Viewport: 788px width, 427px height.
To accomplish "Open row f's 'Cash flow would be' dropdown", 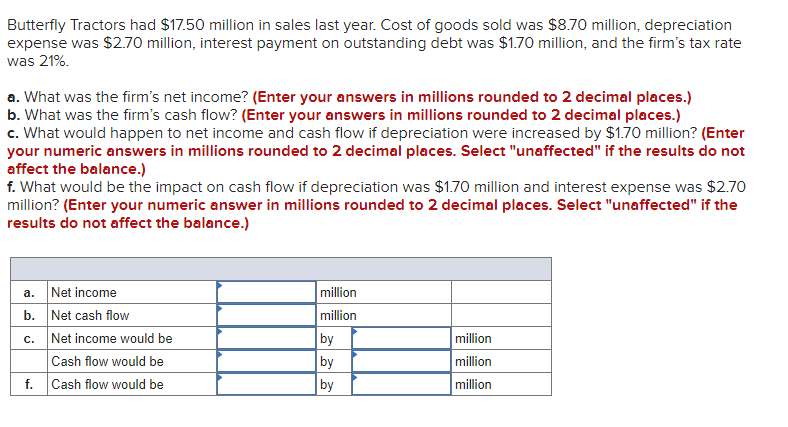I will (266, 384).
